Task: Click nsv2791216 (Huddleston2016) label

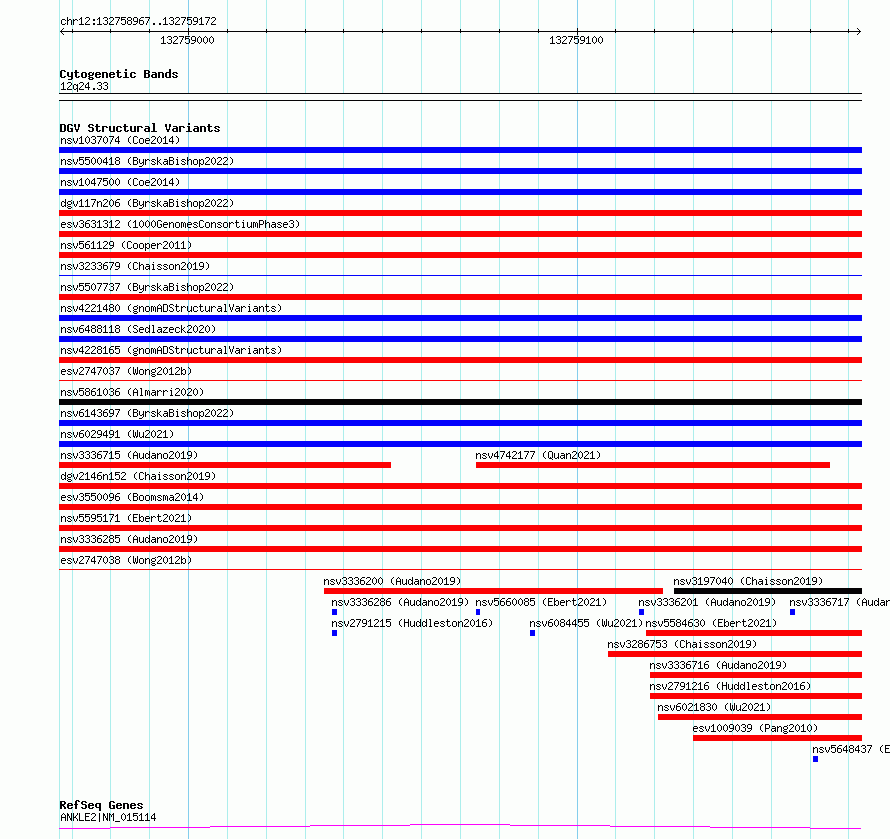Action: (730, 686)
